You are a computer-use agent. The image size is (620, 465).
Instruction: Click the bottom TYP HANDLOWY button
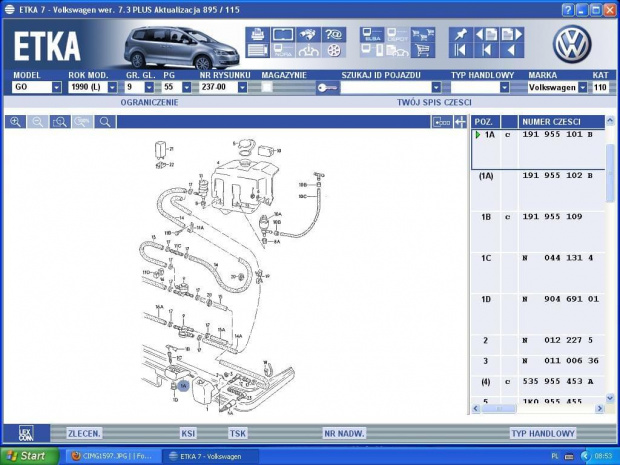pyautogui.click(x=542, y=433)
